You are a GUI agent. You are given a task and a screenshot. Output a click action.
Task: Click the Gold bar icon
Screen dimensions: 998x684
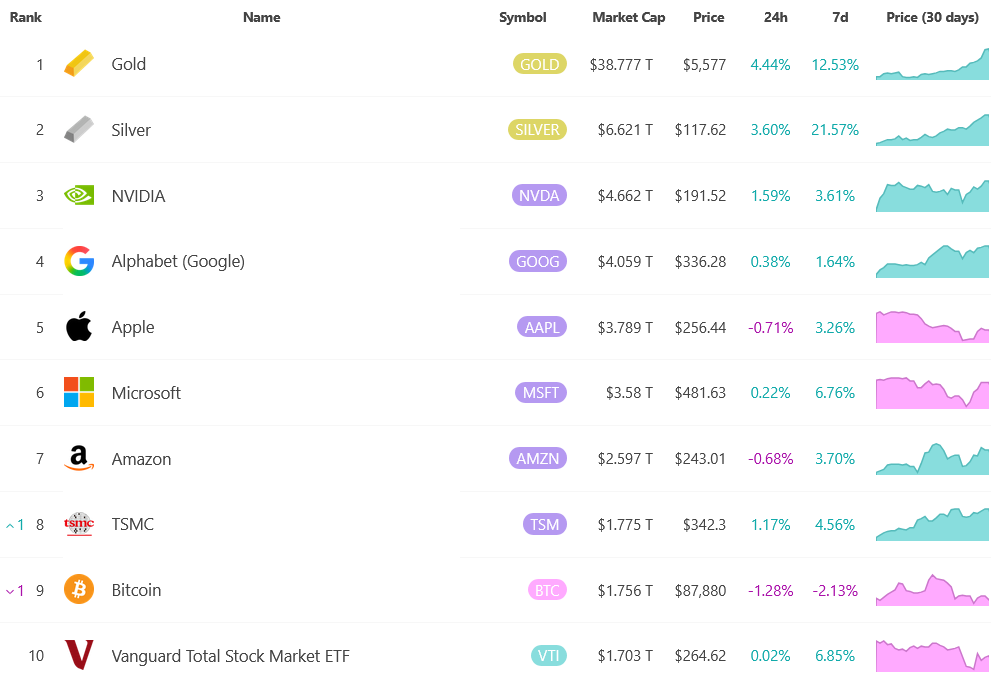(79, 63)
